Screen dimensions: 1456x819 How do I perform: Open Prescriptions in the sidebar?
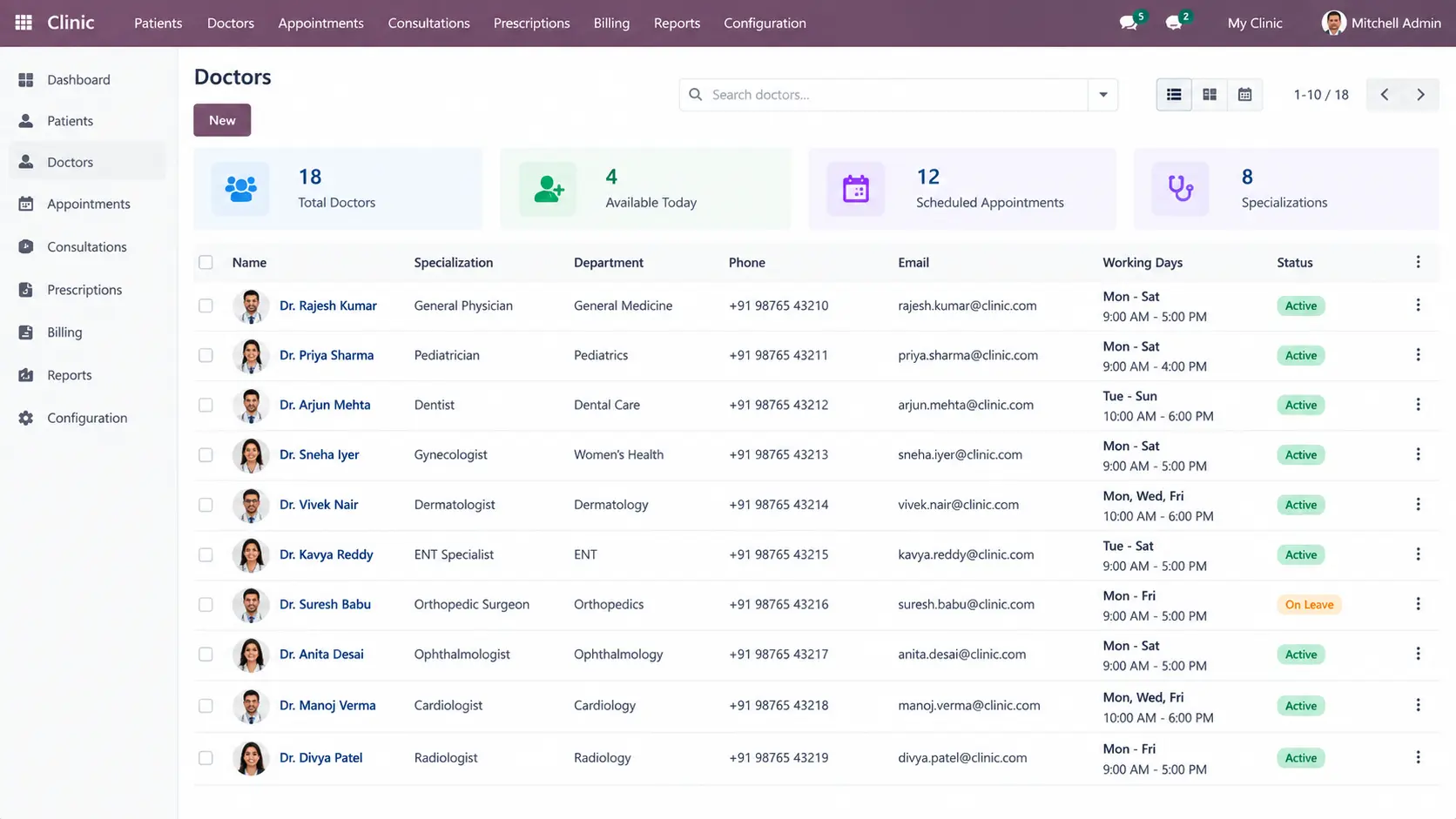click(x=87, y=290)
